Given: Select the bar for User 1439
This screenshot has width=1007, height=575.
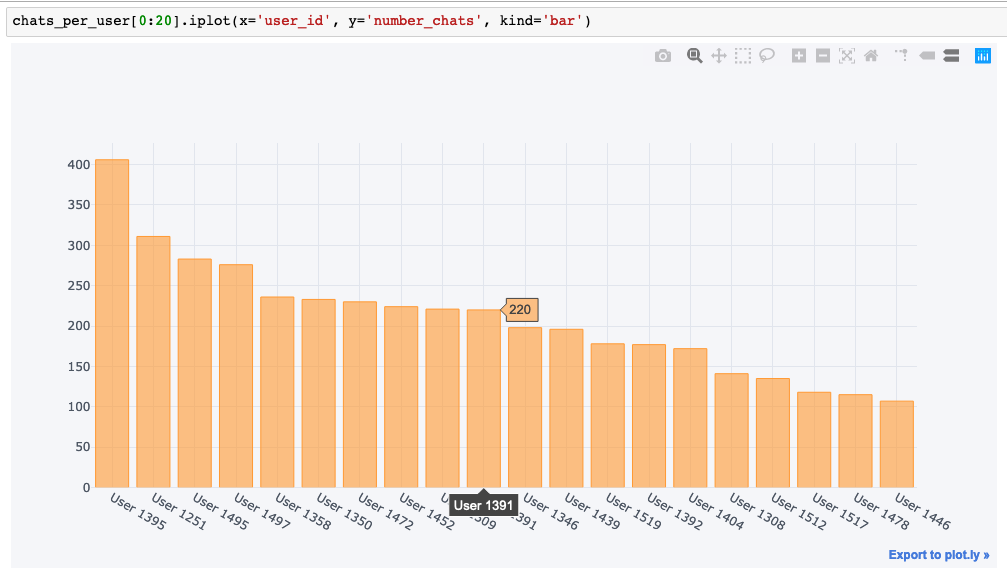Looking at the screenshot, I should [566, 409].
